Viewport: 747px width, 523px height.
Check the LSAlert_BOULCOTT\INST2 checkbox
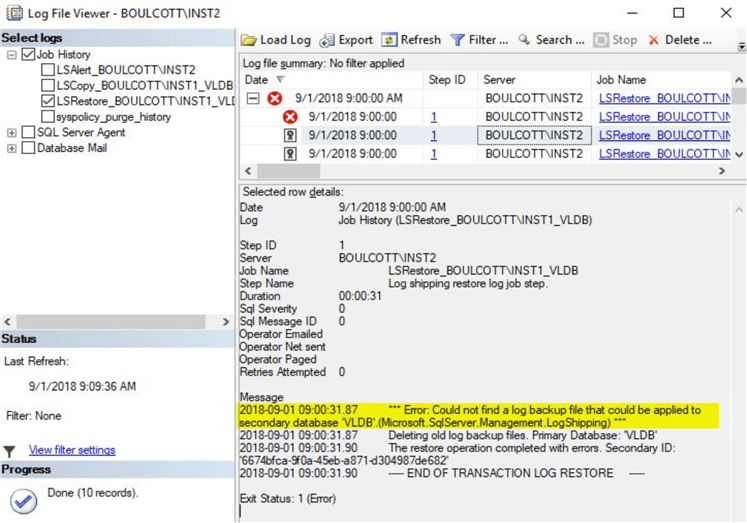48,70
